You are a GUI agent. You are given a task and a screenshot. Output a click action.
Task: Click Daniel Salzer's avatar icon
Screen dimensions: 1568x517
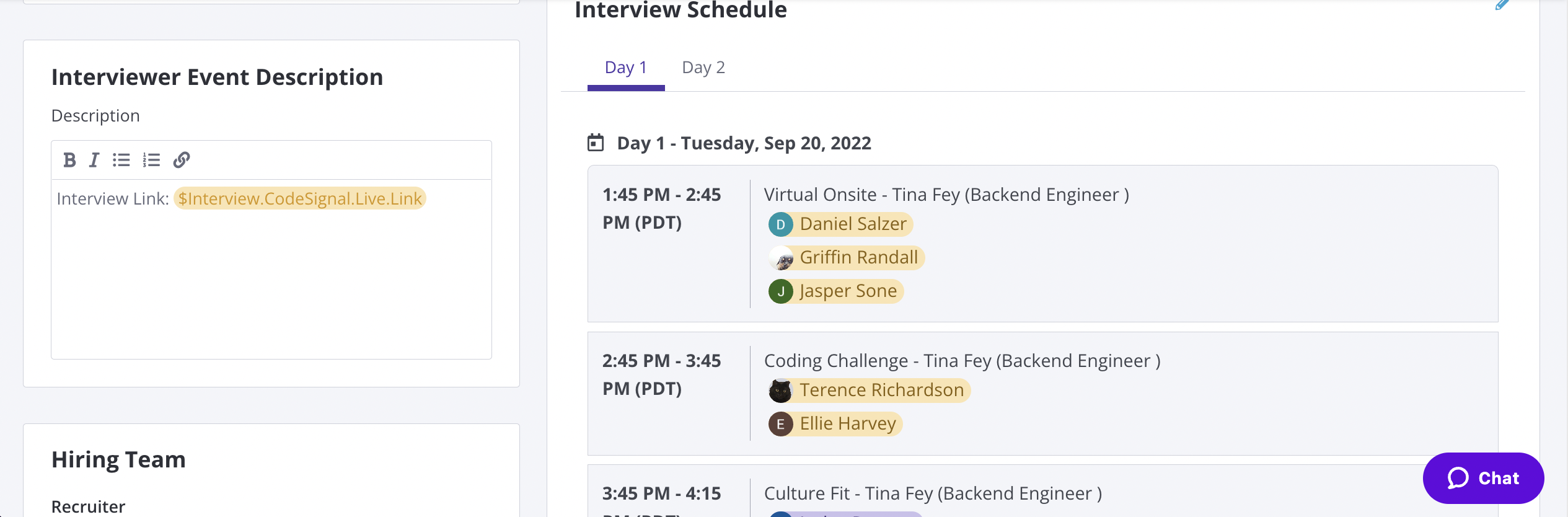[780, 224]
